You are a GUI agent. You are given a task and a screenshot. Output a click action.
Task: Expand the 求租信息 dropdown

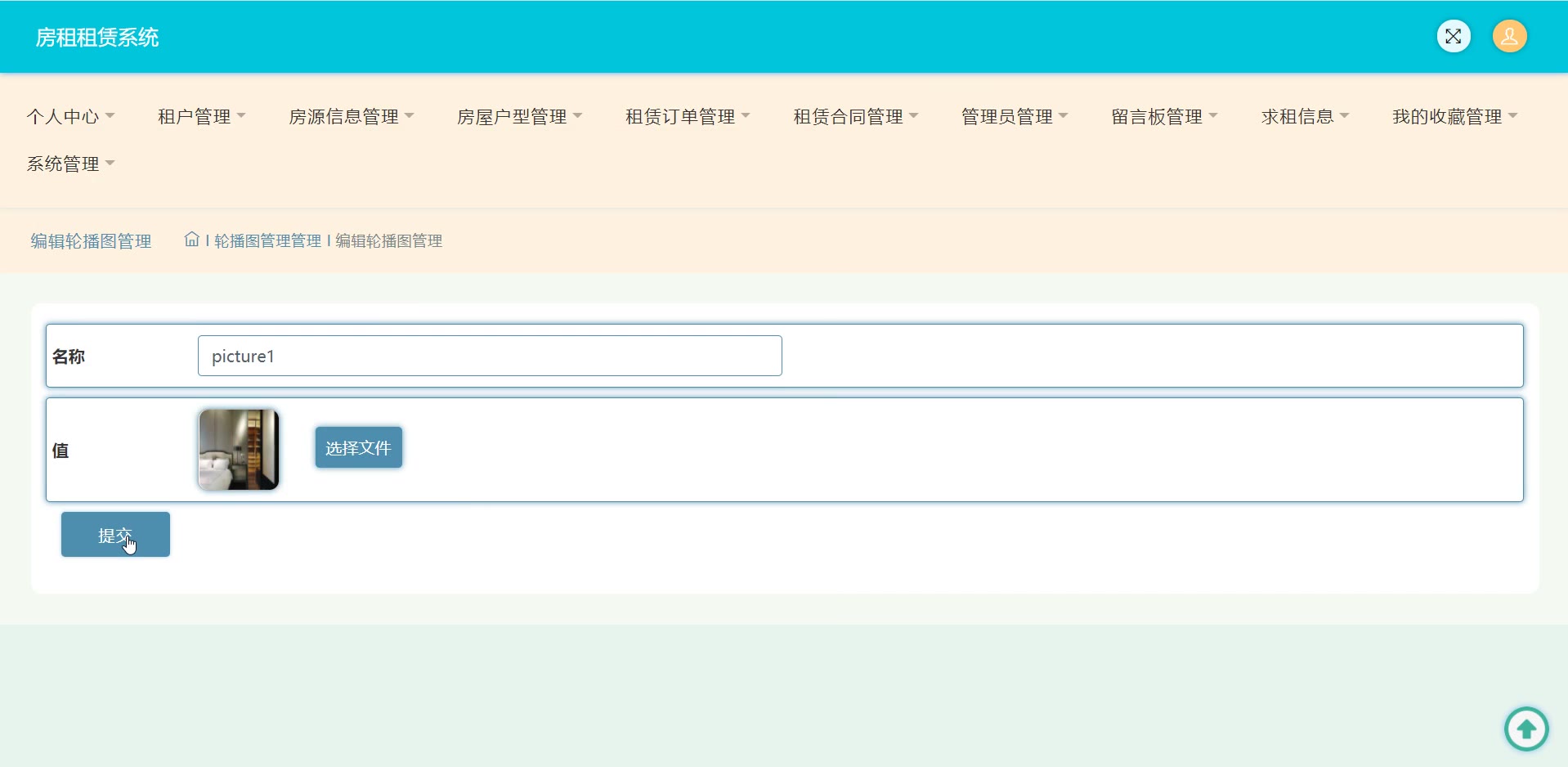coord(1305,117)
